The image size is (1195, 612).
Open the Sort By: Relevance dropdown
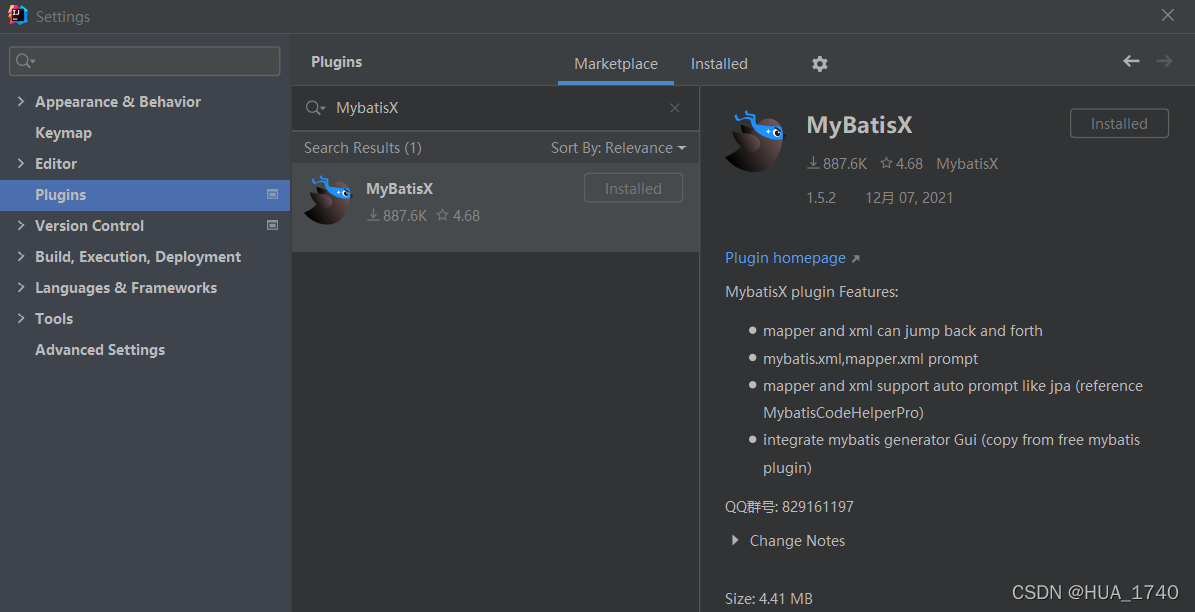click(x=618, y=148)
